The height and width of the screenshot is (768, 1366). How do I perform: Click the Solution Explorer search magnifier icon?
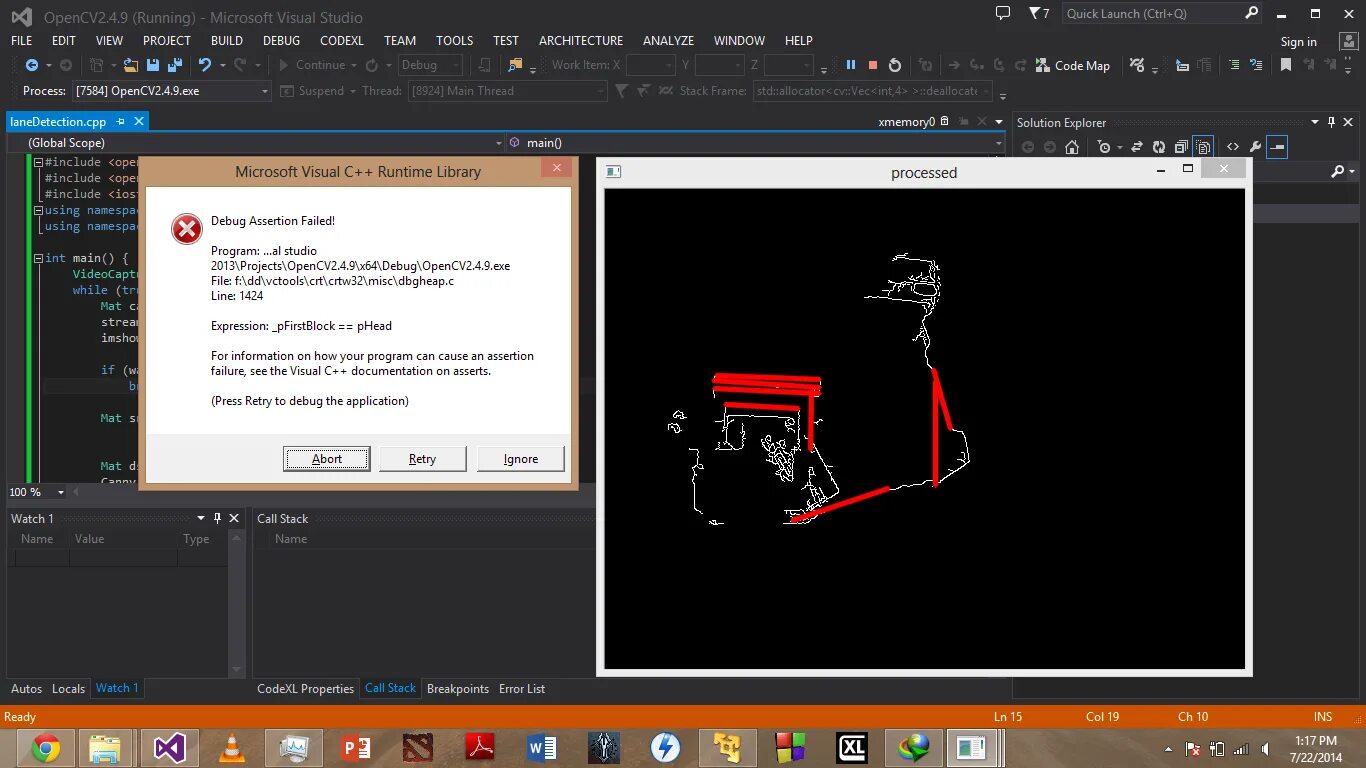1338,172
